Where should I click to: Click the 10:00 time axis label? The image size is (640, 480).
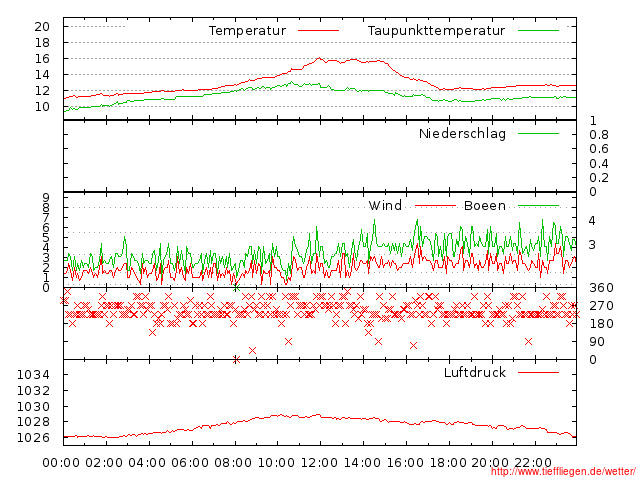pyautogui.click(x=276, y=463)
